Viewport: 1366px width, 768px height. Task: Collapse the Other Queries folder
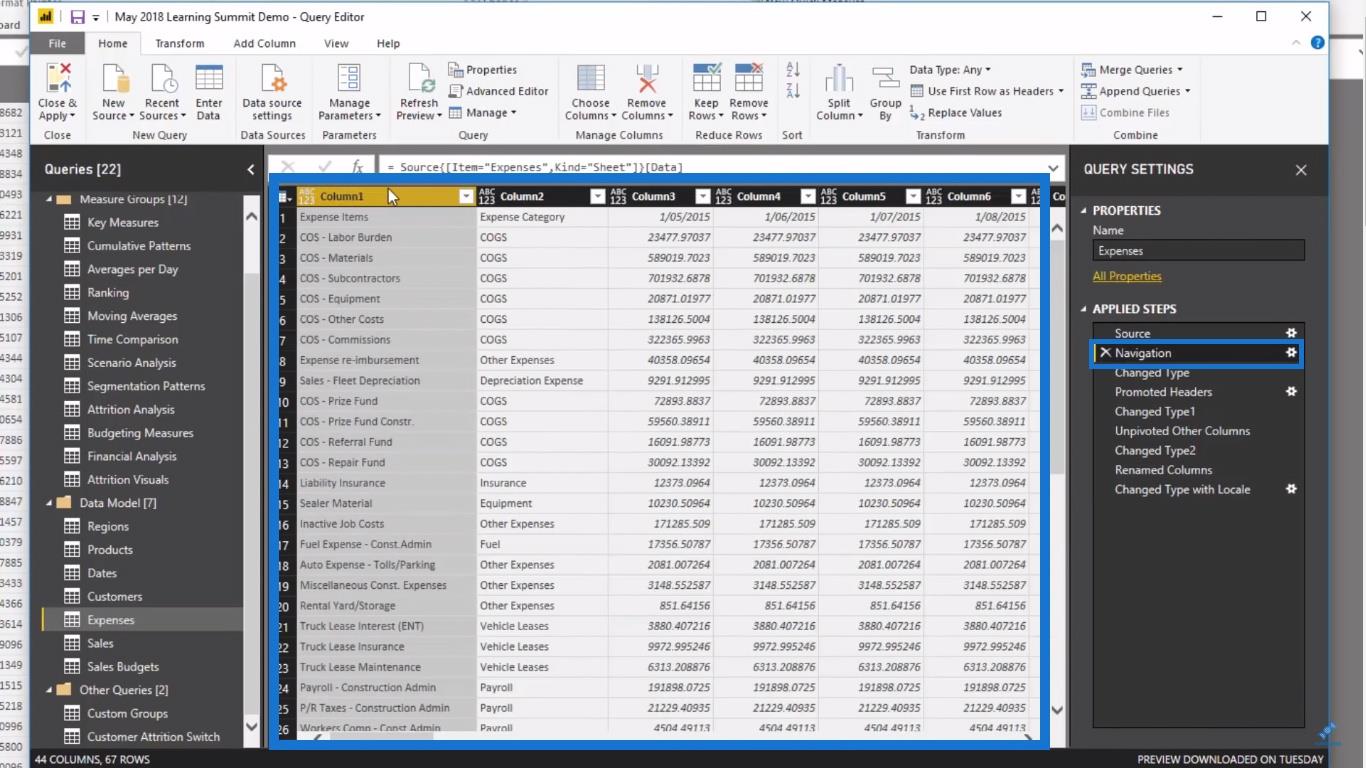point(49,690)
